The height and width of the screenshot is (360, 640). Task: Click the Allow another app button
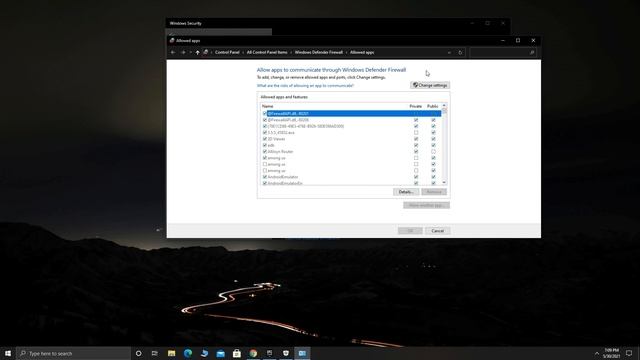426,205
